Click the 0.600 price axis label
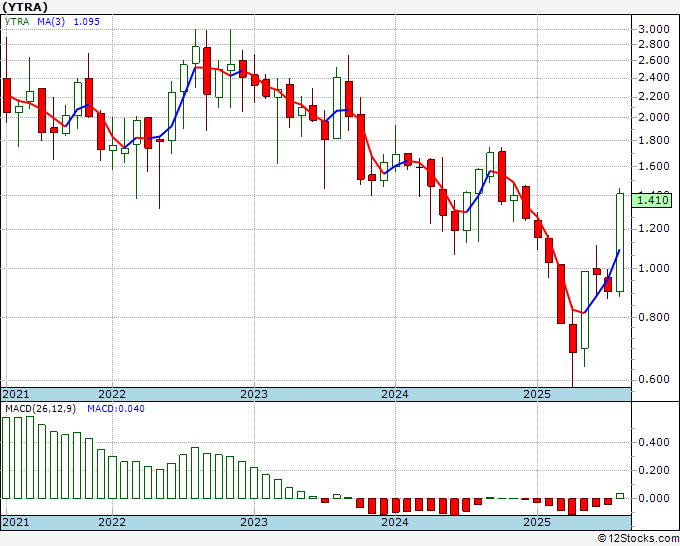Screen dimensions: 680x546 click(654, 379)
